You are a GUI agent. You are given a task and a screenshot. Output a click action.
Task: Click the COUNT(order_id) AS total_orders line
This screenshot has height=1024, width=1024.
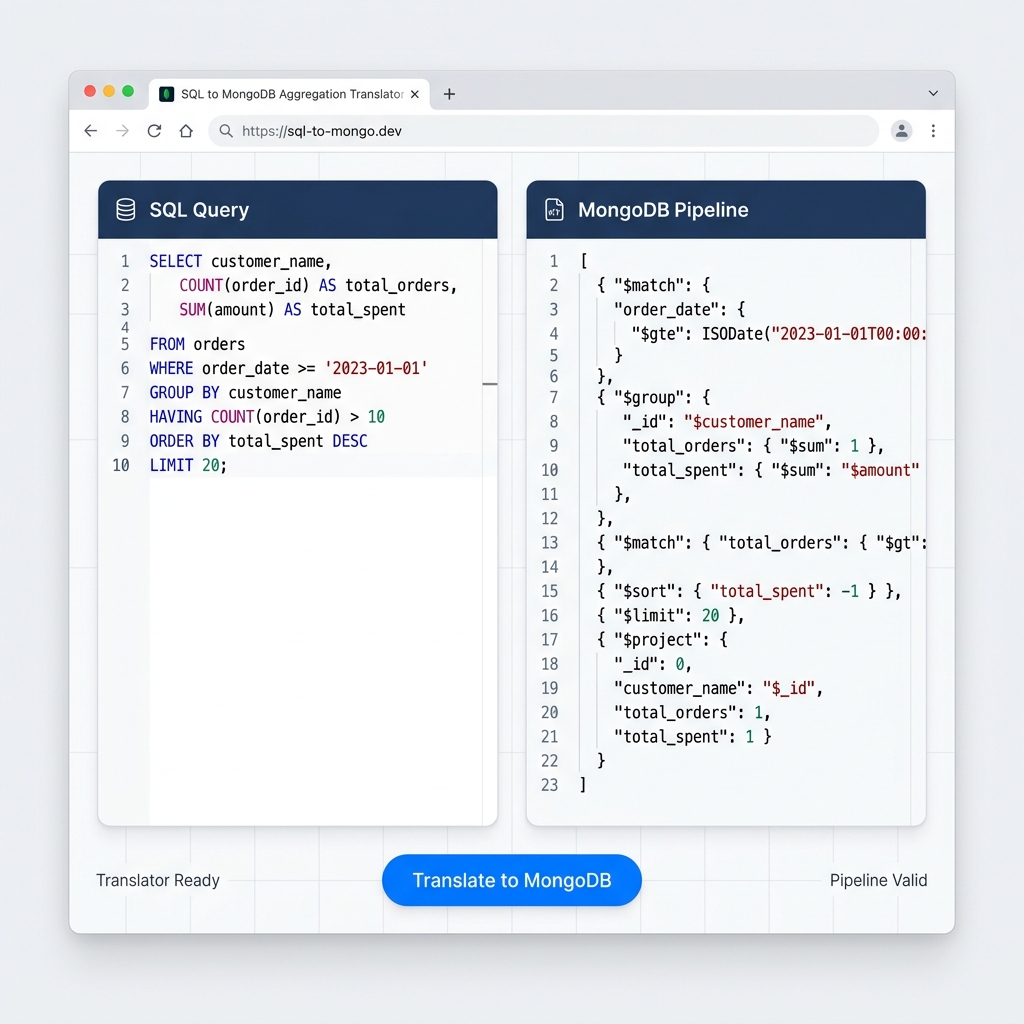click(x=318, y=285)
